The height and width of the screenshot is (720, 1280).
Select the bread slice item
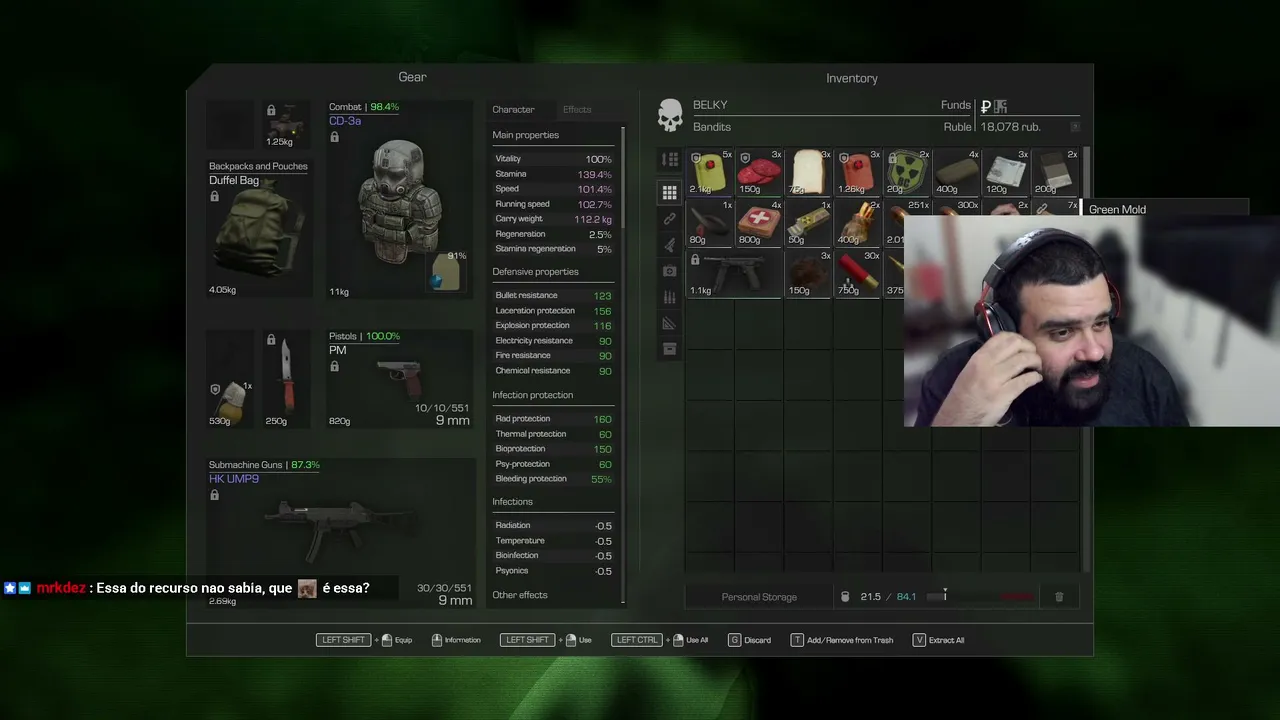(808, 172)
